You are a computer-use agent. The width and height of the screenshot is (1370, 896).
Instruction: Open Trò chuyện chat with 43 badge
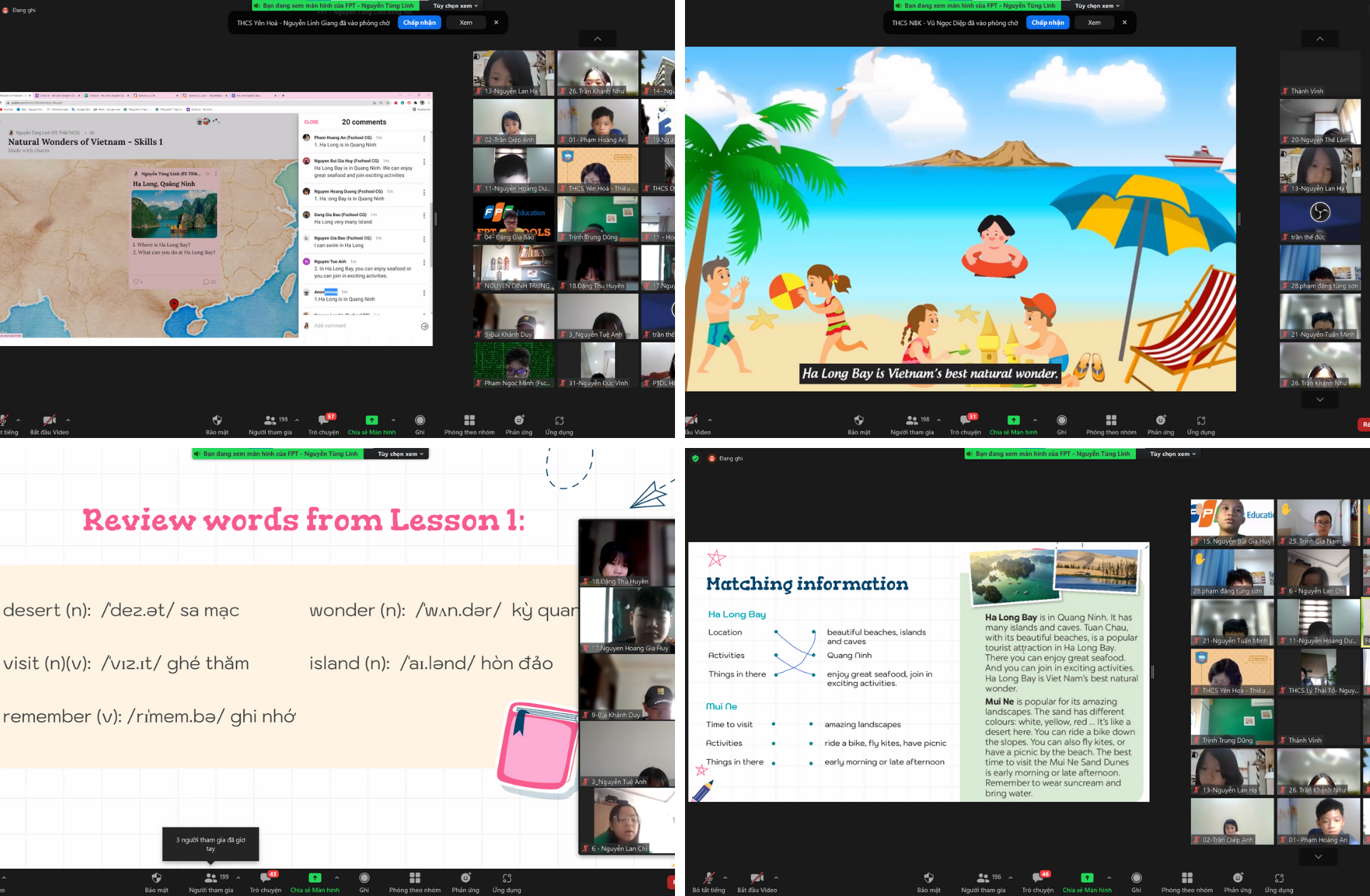click(x=265, y=882)
